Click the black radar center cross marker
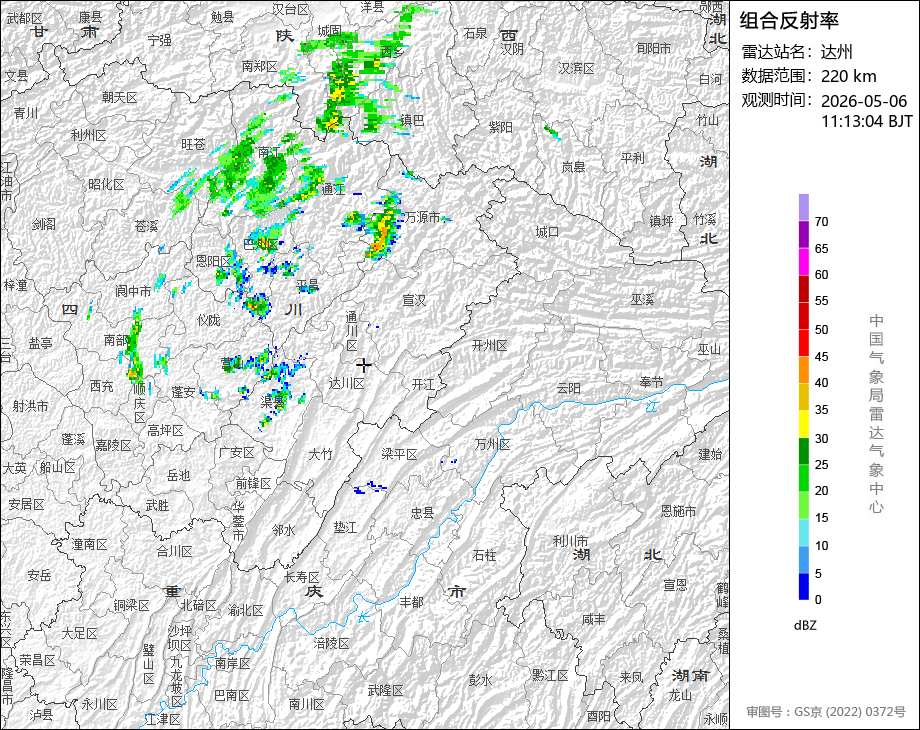 (364, 366)
